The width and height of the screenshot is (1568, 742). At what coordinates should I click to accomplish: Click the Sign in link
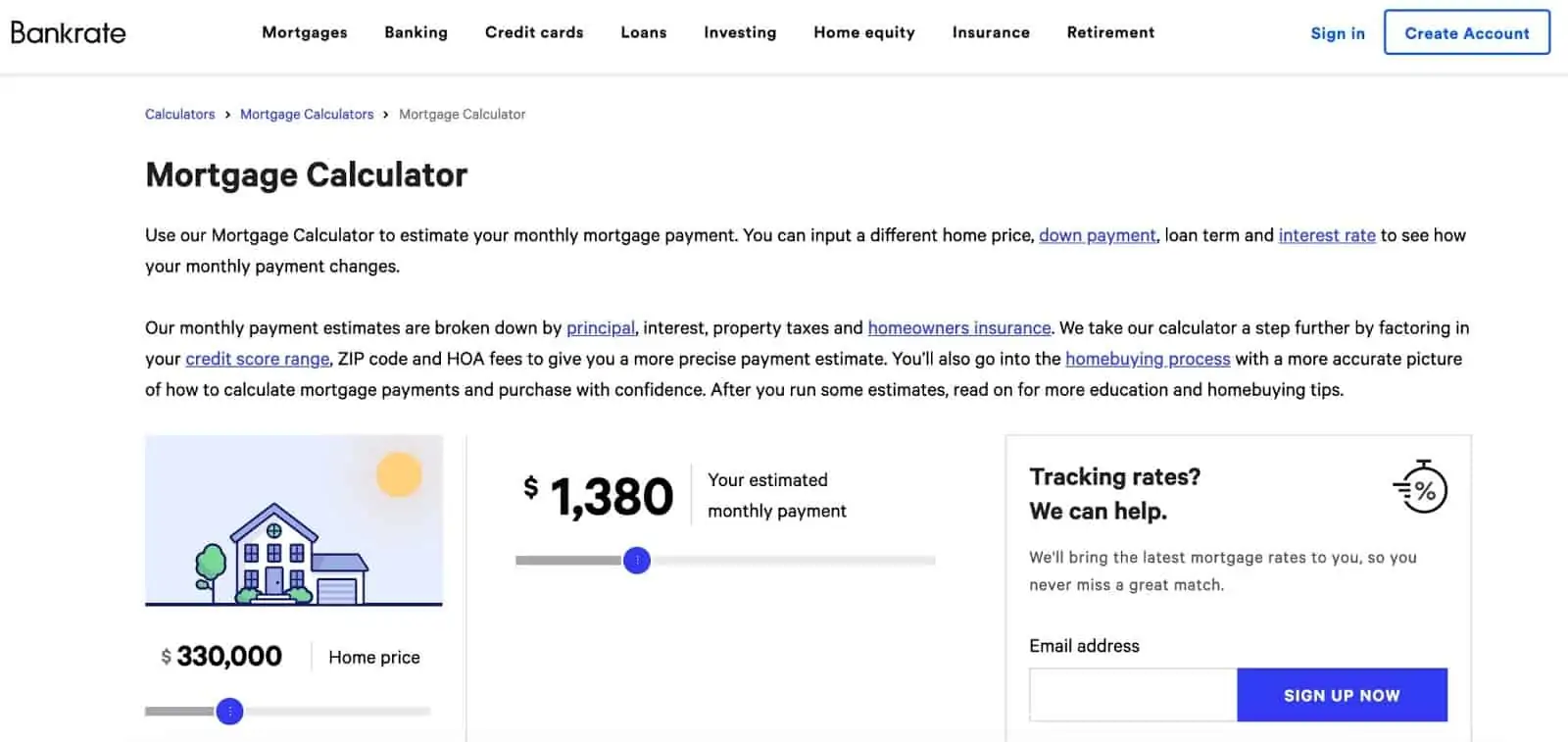click(x=1337, y=33)
